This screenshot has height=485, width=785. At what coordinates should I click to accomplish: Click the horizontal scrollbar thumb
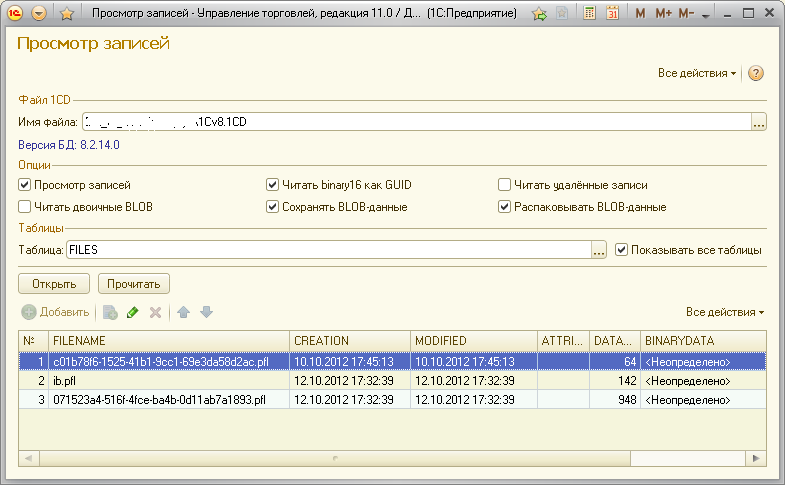pyautogui.click(x=335, y=458)
